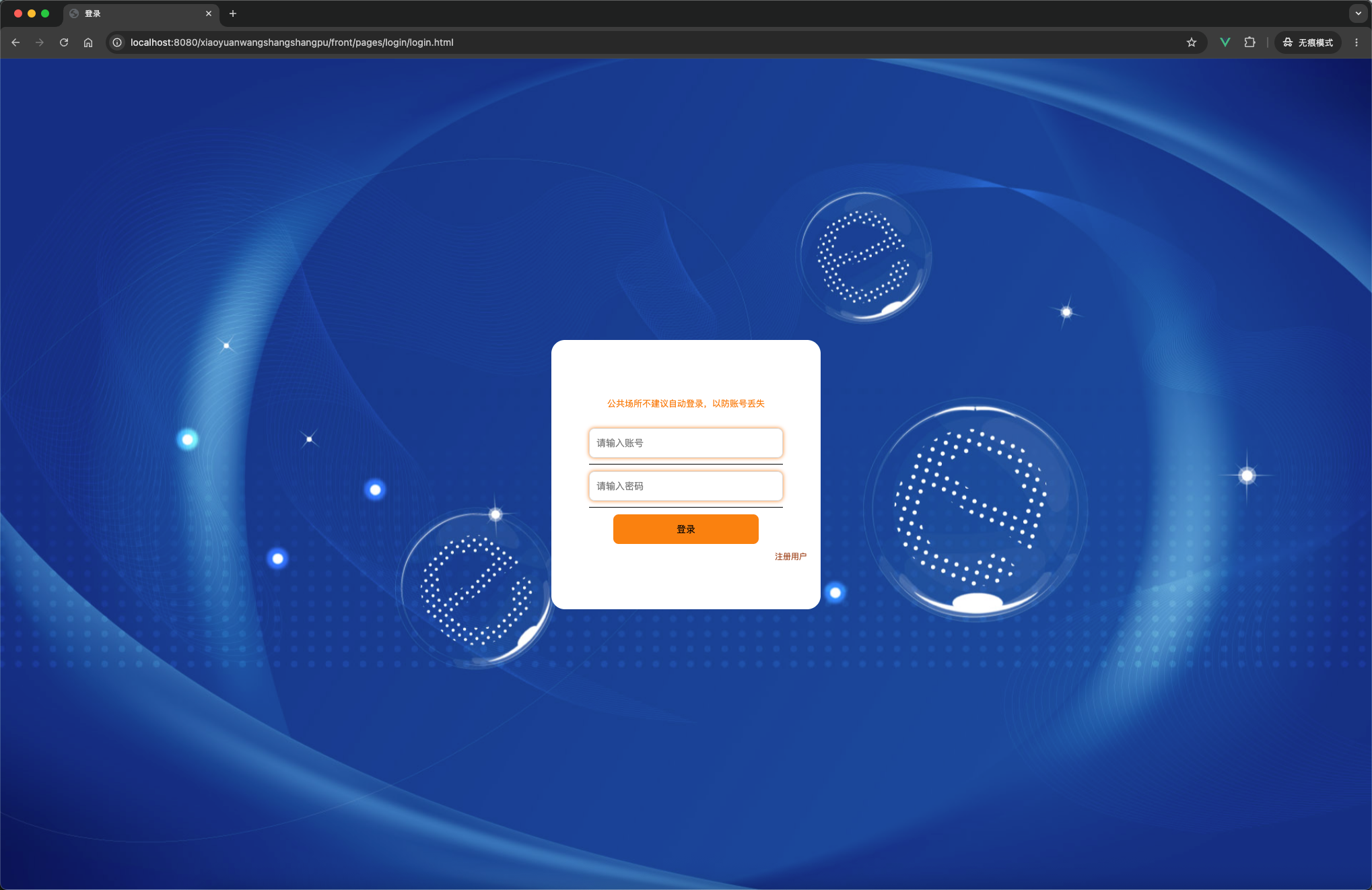This screenshot has height=890, width=1372.
Task: Click the 请输入密码 password field
Action: coord(686,486)
